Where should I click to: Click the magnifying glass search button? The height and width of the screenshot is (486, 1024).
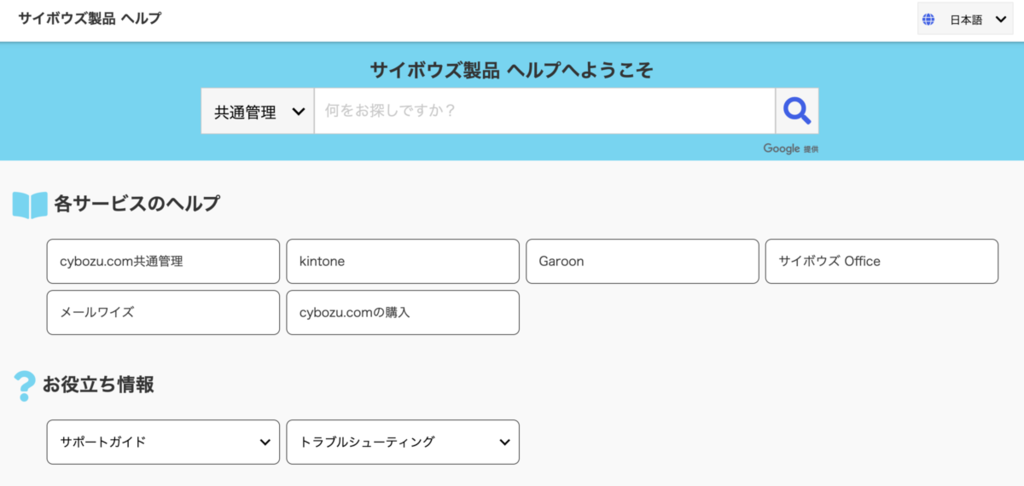797,111
